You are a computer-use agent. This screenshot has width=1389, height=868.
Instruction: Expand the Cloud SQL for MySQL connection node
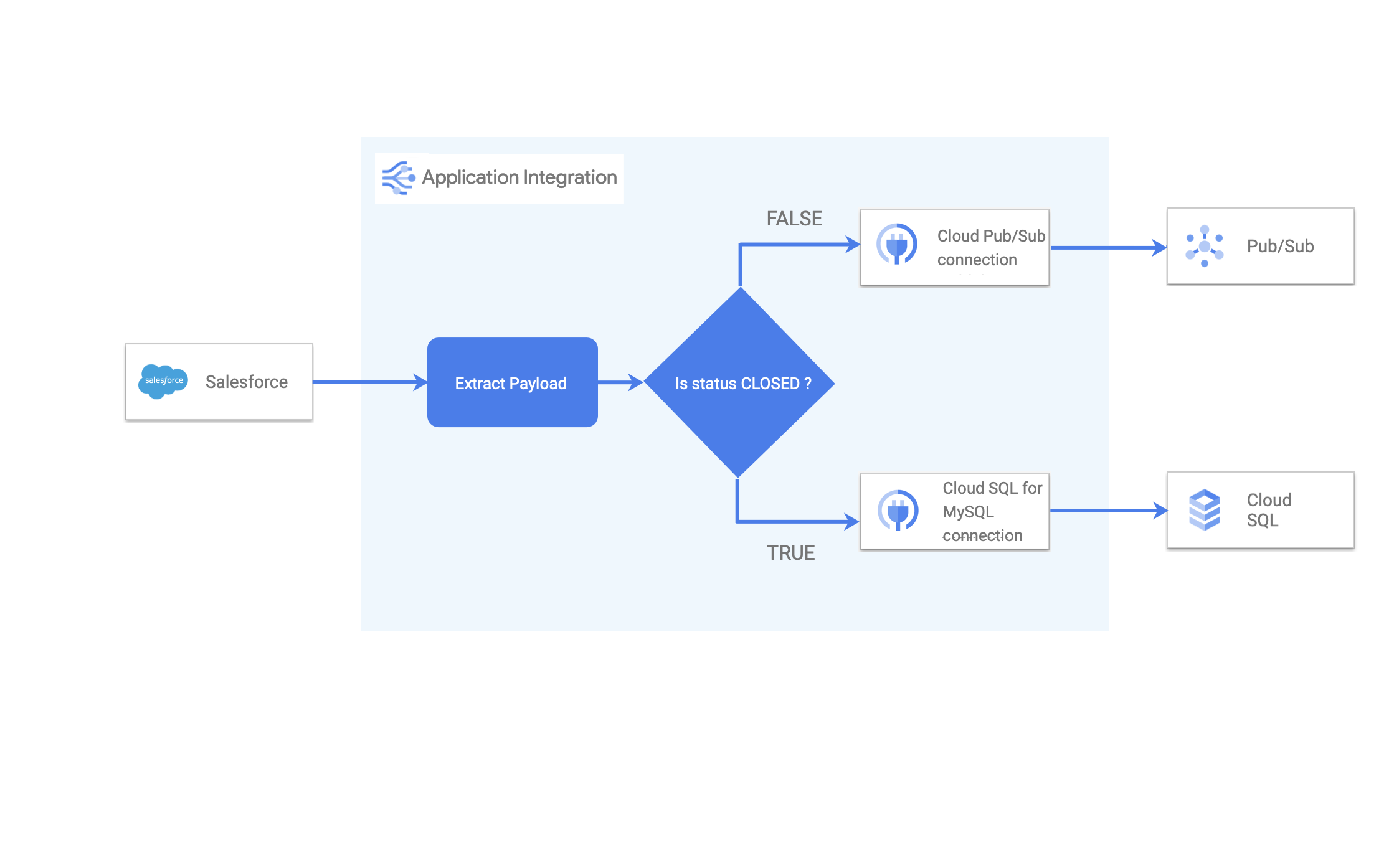click(954, 511)
